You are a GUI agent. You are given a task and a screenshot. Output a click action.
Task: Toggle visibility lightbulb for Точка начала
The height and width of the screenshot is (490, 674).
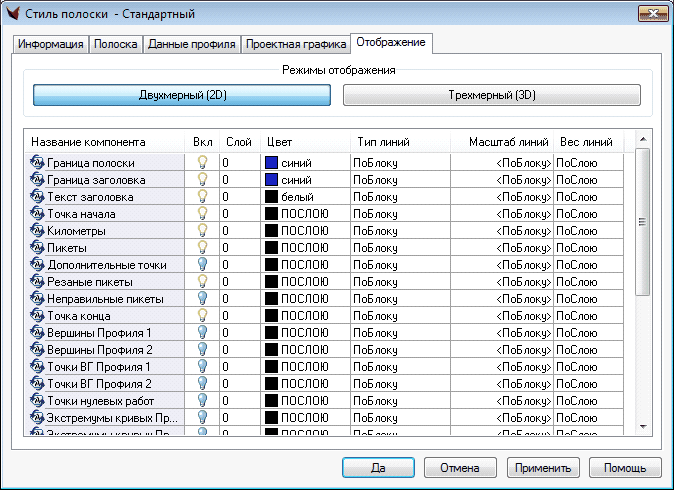pyautogui.click(x=202, y=213)
